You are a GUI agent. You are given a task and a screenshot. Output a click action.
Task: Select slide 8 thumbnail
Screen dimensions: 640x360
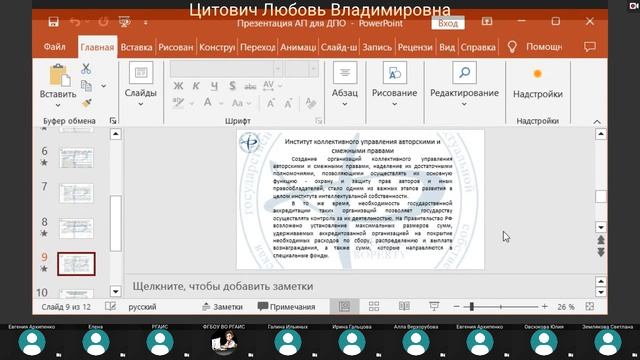(x=76, y=229)
